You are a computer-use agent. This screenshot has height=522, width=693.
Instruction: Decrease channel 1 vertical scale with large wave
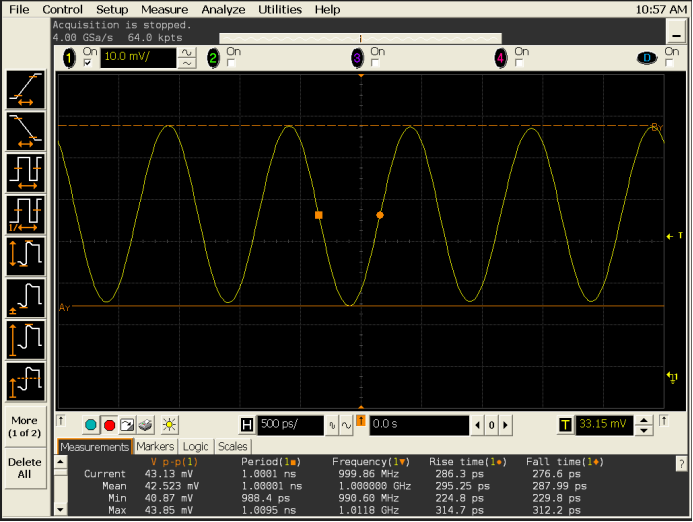187,53
